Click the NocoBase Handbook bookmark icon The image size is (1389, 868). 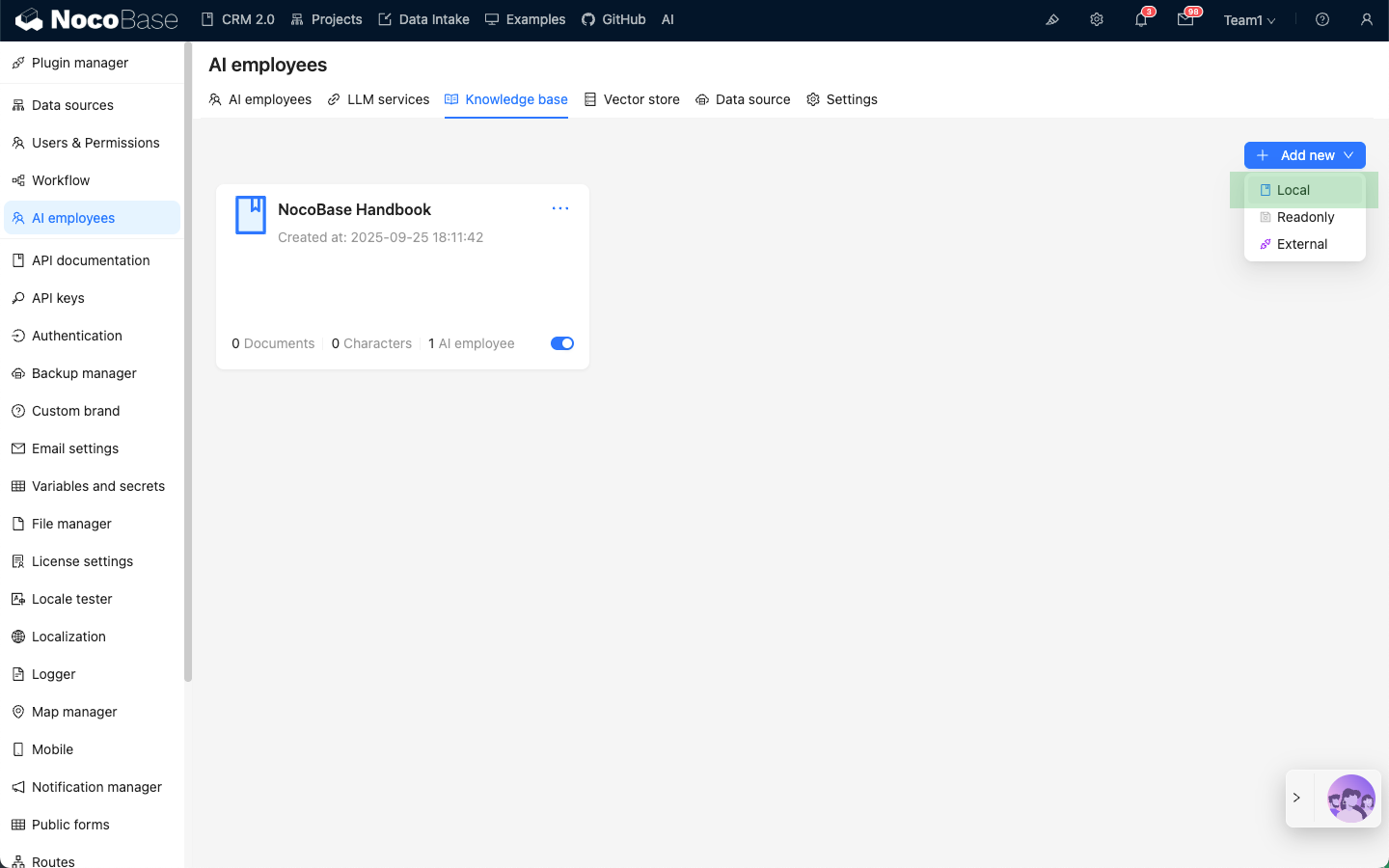251,215
